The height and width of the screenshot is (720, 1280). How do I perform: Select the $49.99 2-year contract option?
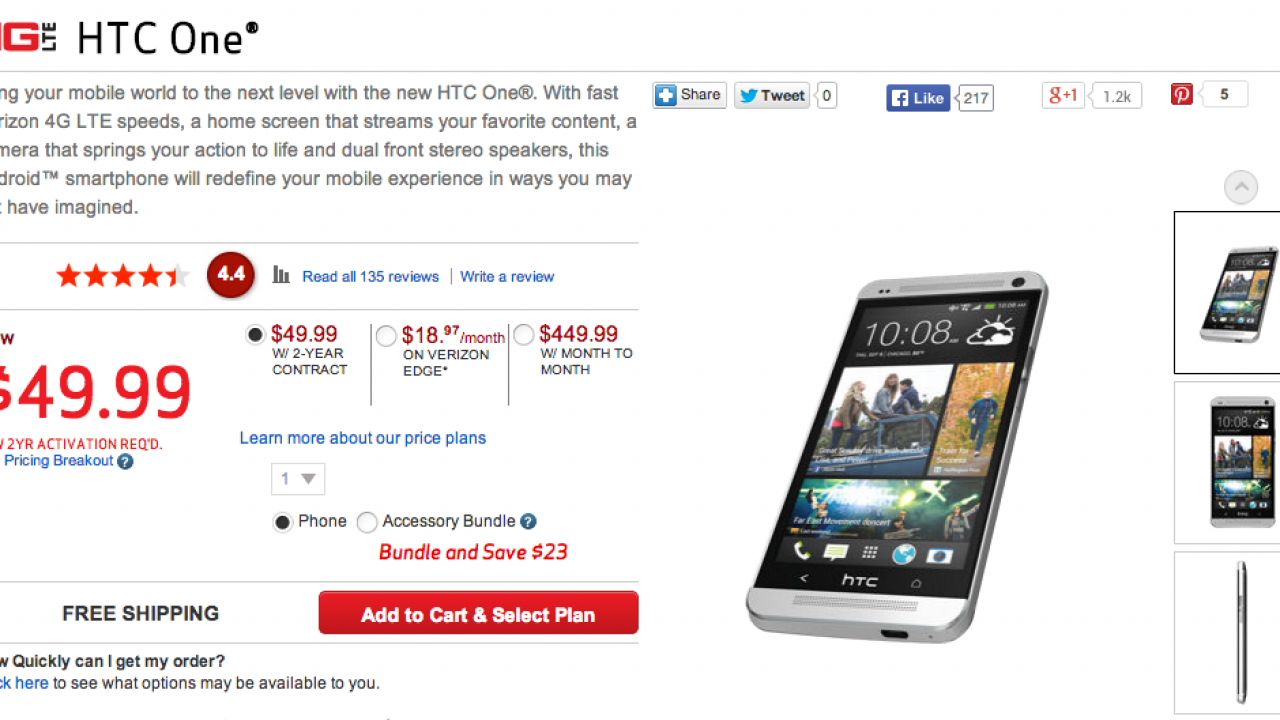pos(255,335)
